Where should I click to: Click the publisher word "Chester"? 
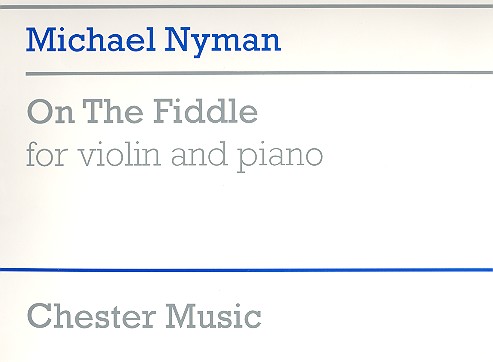tap(91, 316)
